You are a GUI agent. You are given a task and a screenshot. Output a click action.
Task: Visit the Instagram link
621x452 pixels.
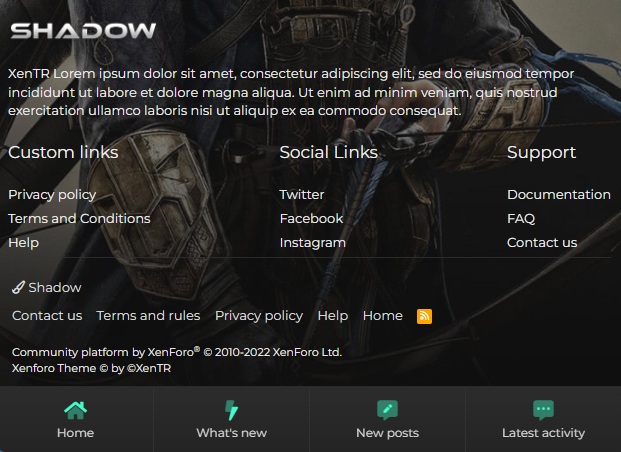(x=312, y=242)
